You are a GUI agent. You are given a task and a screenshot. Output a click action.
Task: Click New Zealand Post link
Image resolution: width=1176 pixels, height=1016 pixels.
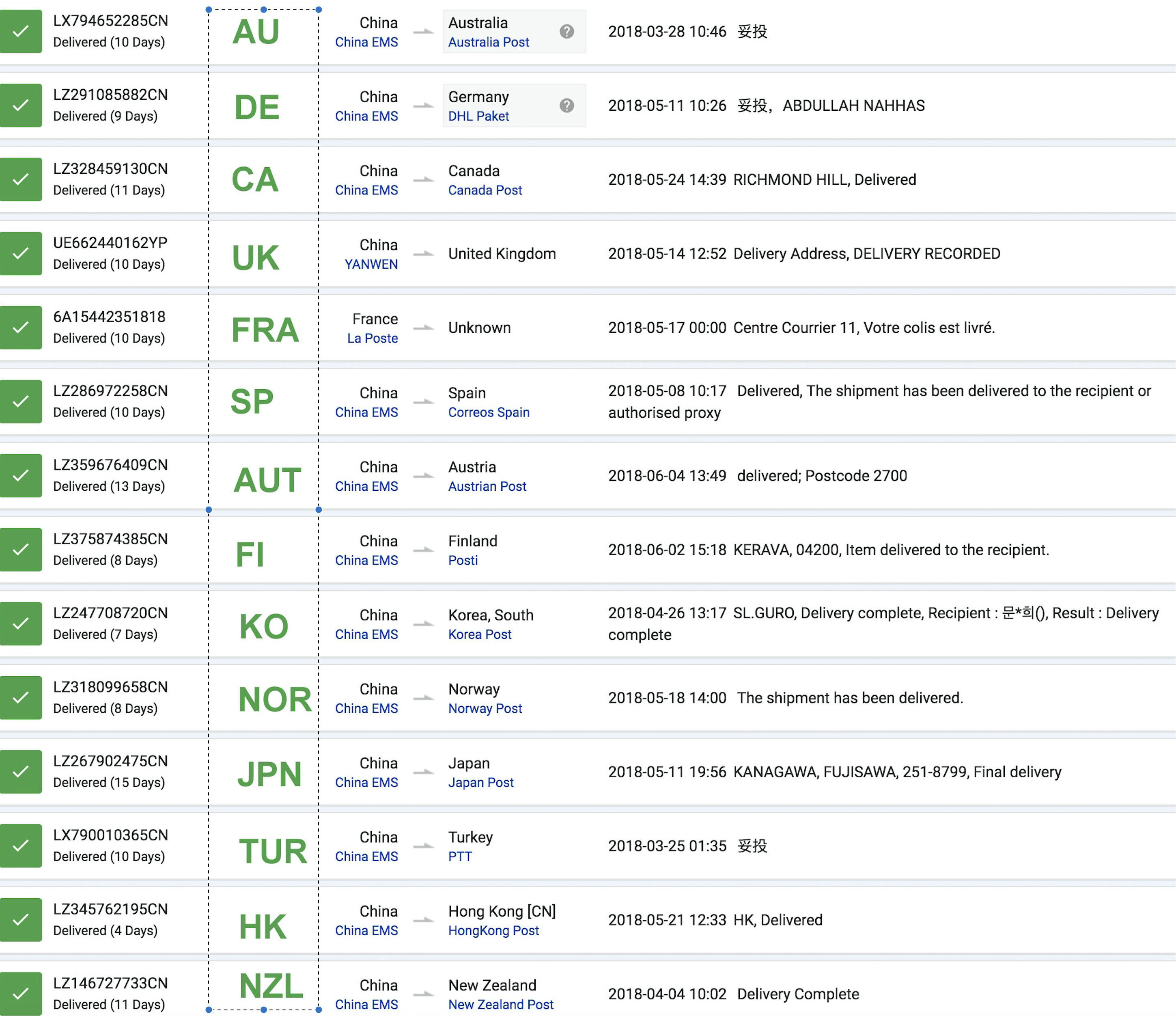pos(501,1004)
